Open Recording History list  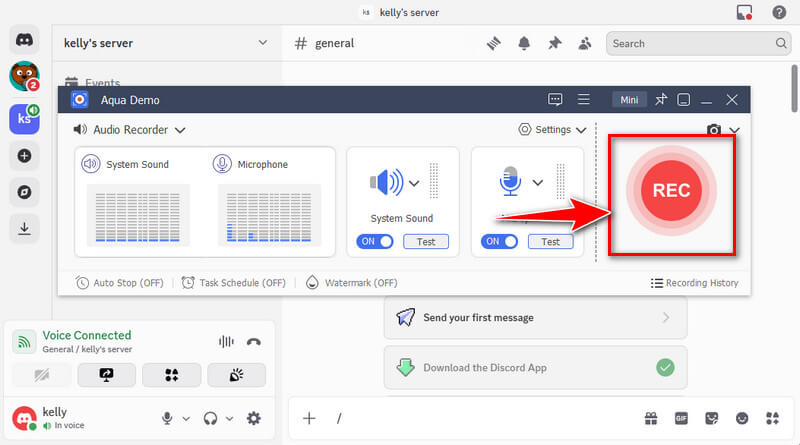tap(694, 283)
